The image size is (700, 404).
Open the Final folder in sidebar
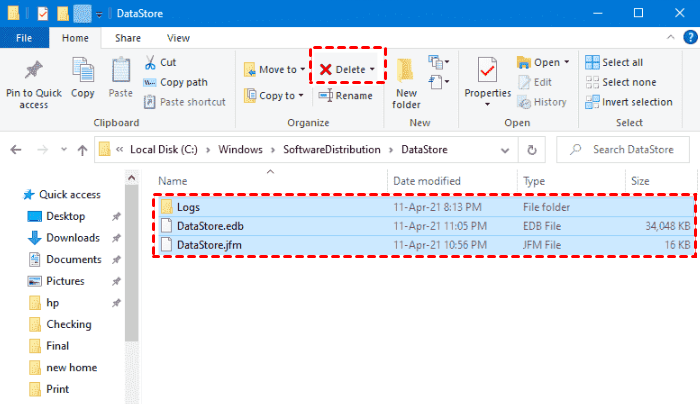pos(49,346)
